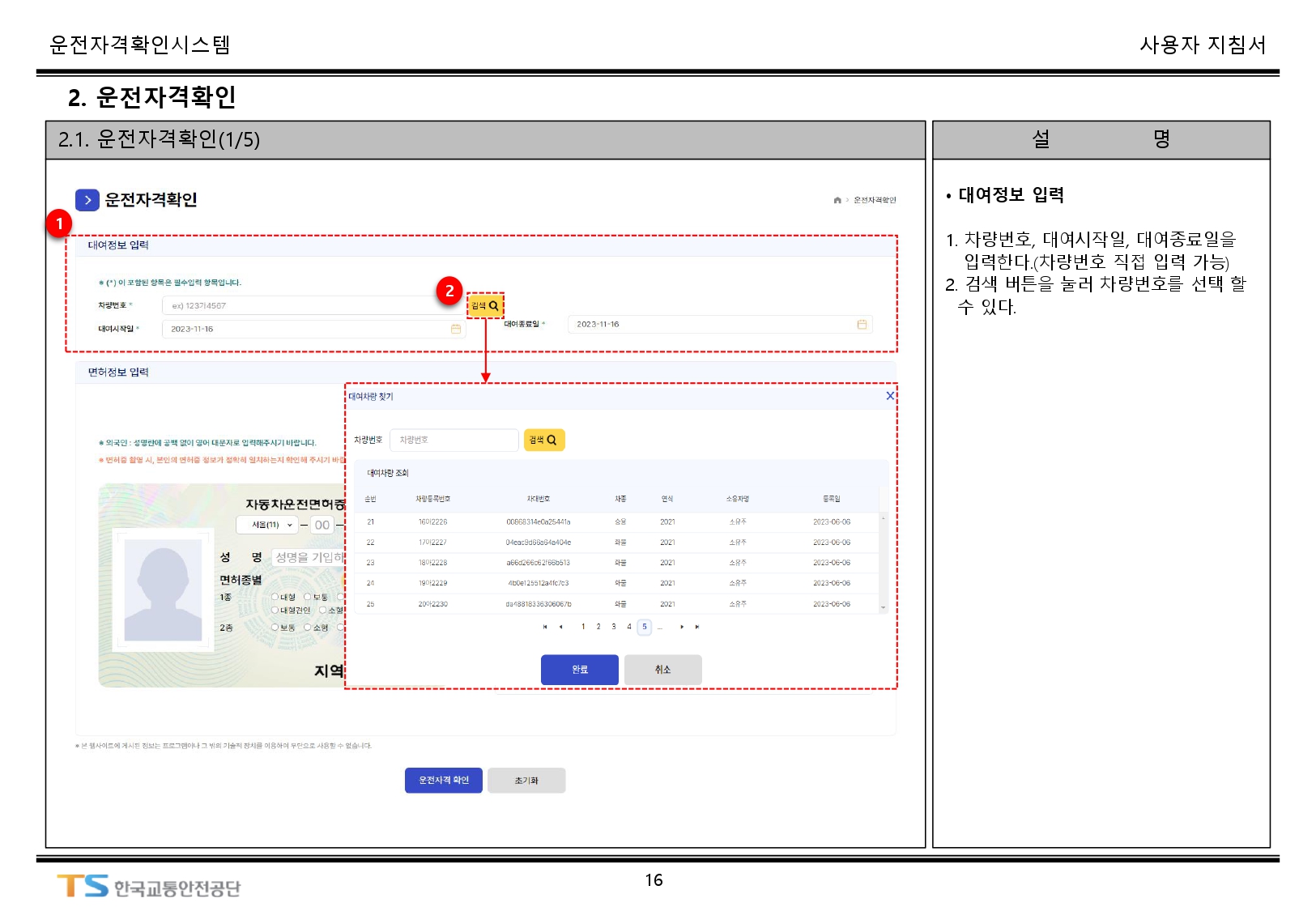Open page 3 in the pagination
This screenshot has height=911, width=1316.
coord(614,627)
